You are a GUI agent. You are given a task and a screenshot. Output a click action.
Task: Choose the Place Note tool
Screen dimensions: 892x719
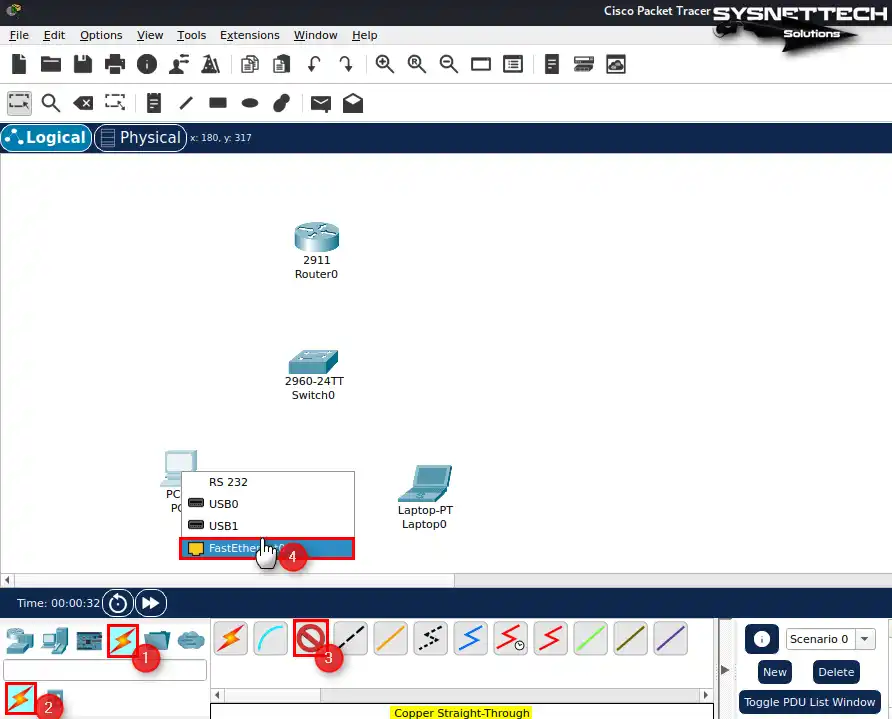click(154, 103)
